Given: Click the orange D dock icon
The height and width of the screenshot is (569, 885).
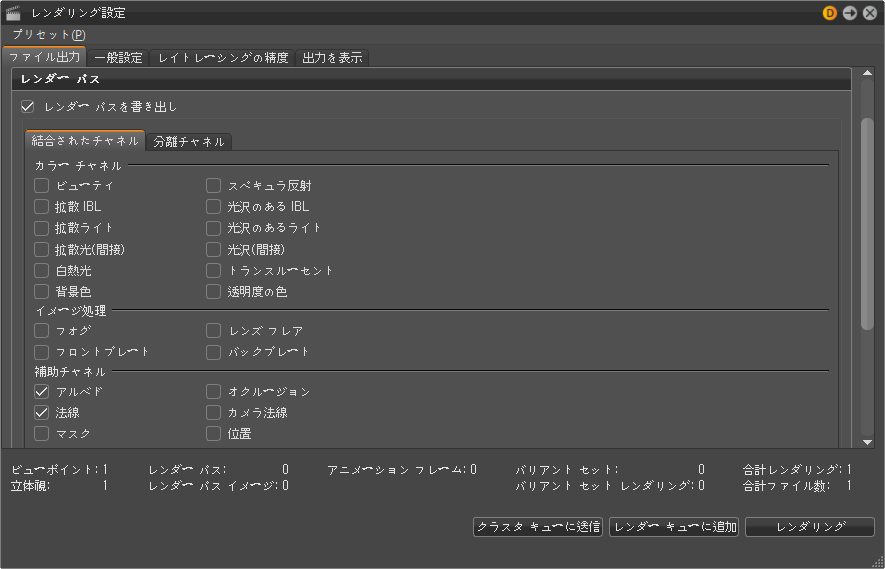Looking at the screenshot, I should pyautogui.click(x=830, y=13).
